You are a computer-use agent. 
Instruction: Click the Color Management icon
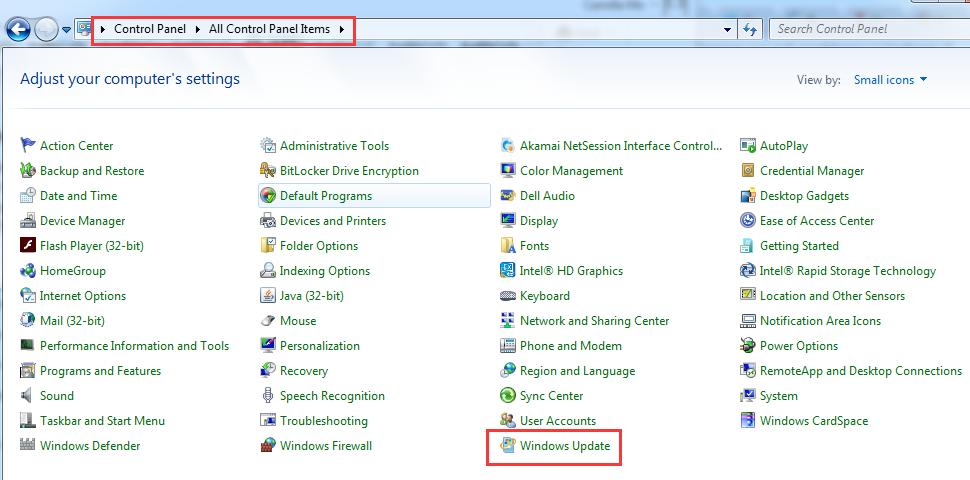click(x=508, y=171)
